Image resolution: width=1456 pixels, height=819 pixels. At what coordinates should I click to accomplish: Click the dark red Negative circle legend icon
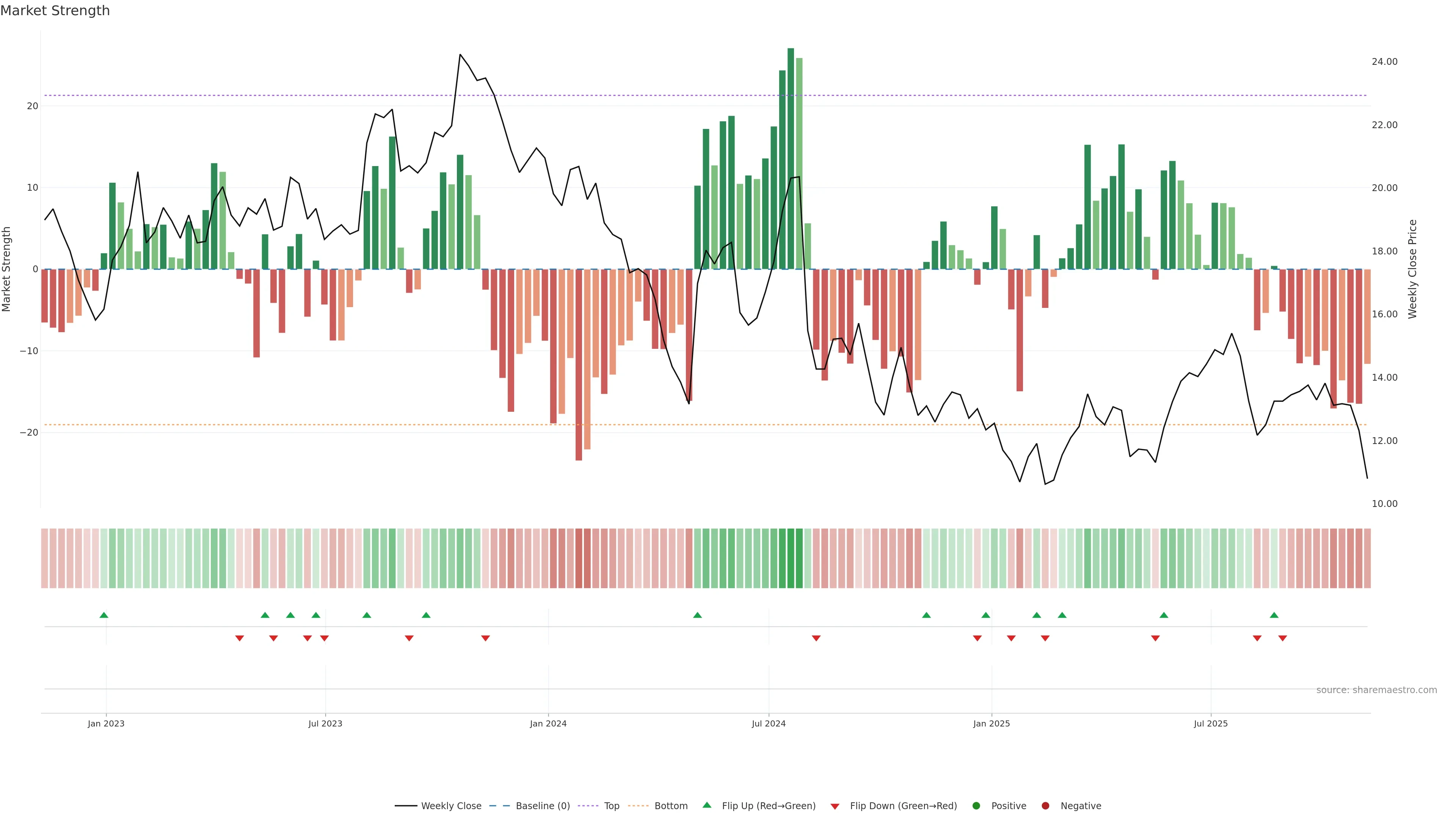[1045, 806]
